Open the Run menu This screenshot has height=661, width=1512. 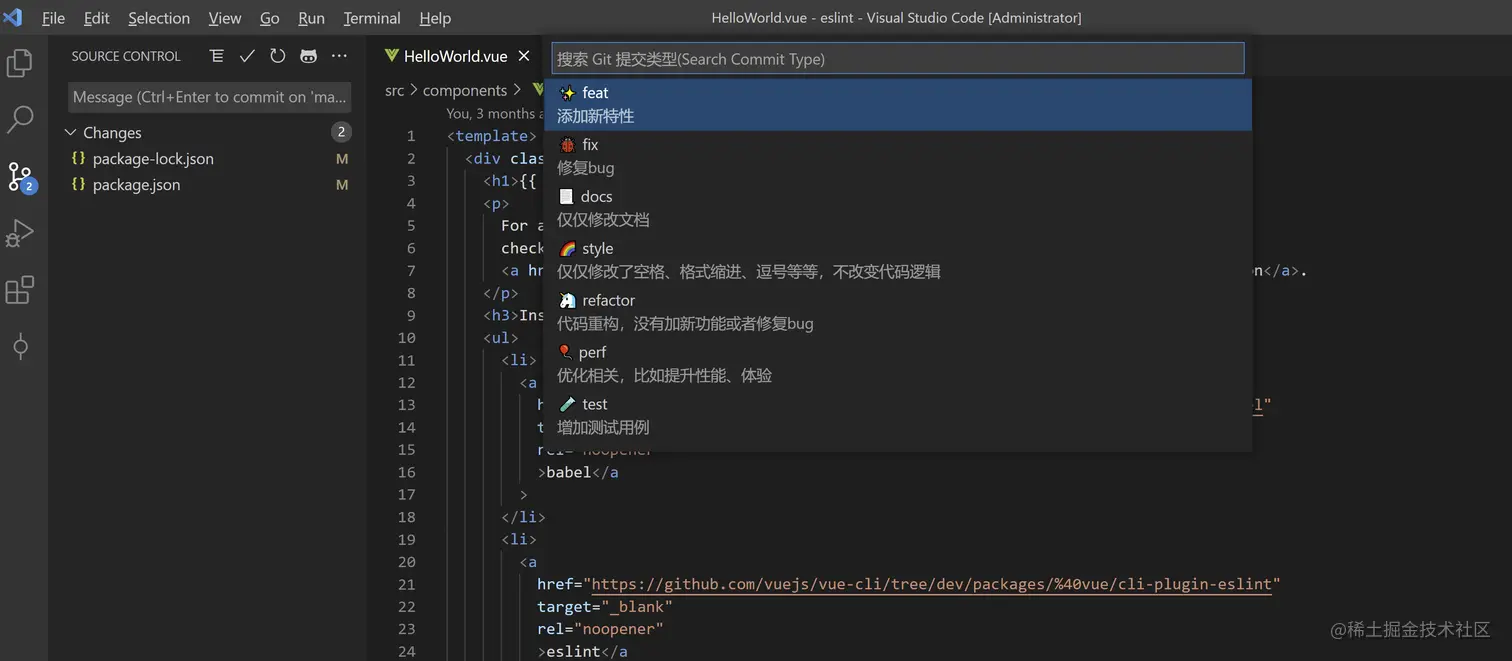coord(312,18)
